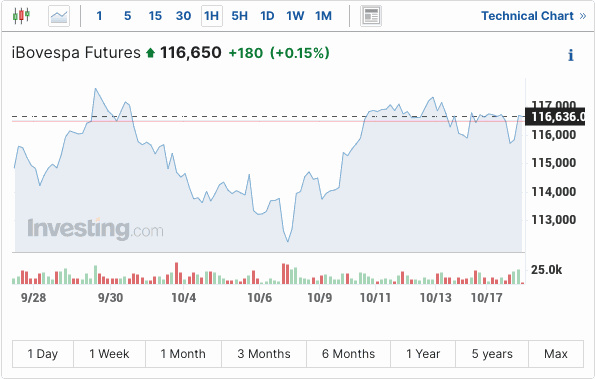The width and height of the screenshot is (595, 379).
Task: Switch to area chart type
Action: pos(59,16)
